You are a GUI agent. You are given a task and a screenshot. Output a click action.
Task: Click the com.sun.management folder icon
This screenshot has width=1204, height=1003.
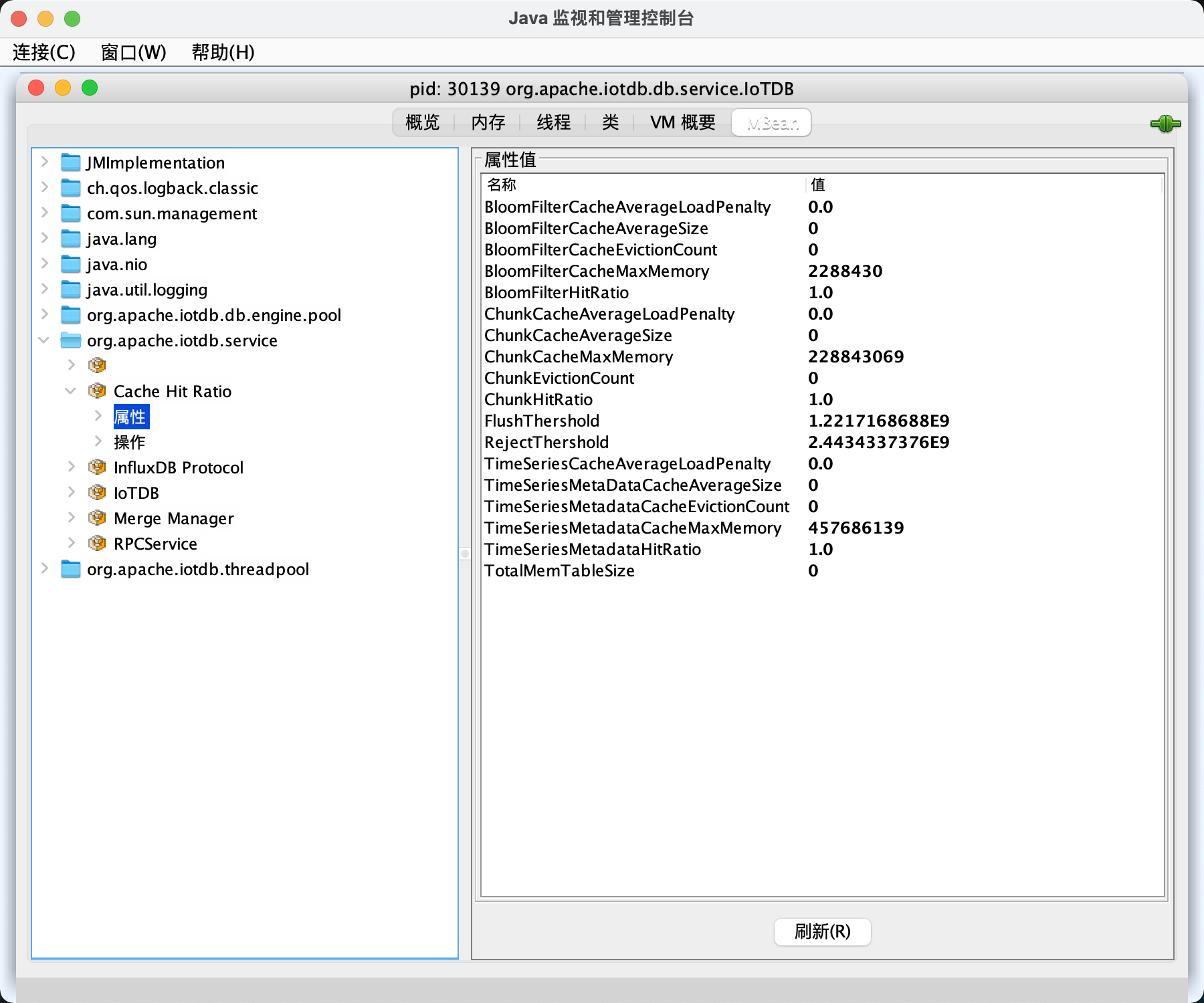coord(70,213)
